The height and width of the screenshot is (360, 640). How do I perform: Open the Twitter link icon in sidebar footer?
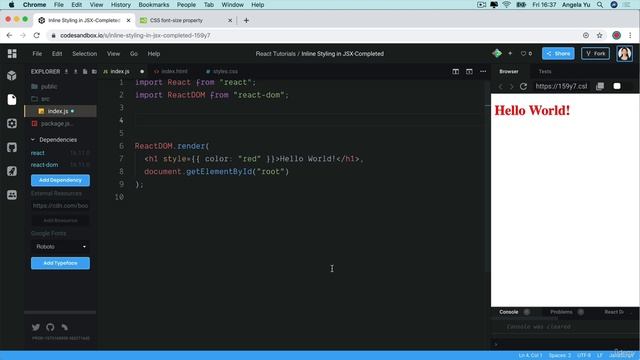tap(36, 327)
